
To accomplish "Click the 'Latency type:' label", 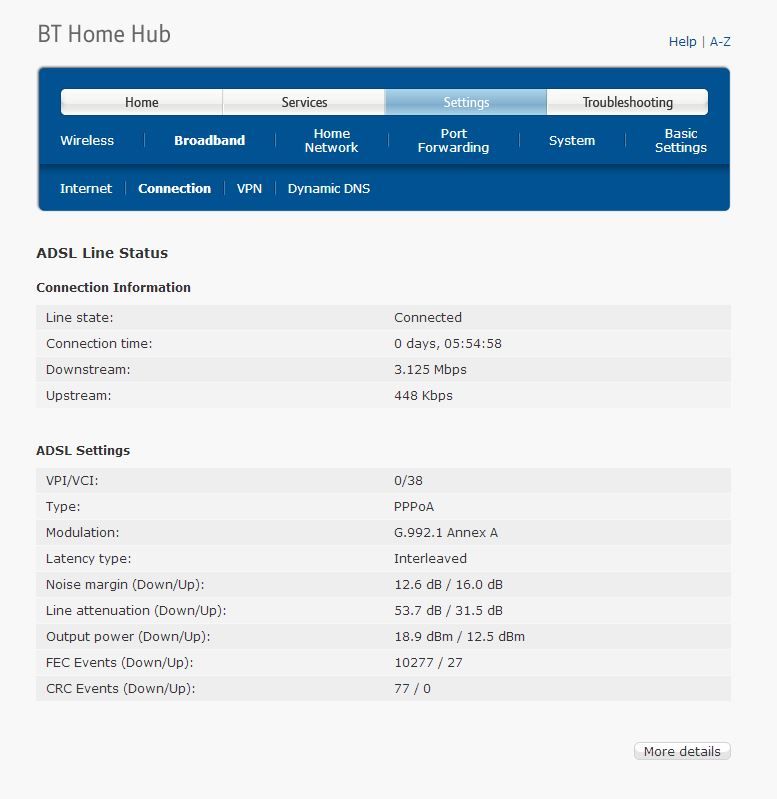I will pyautogui.click(x=88, y=558).
